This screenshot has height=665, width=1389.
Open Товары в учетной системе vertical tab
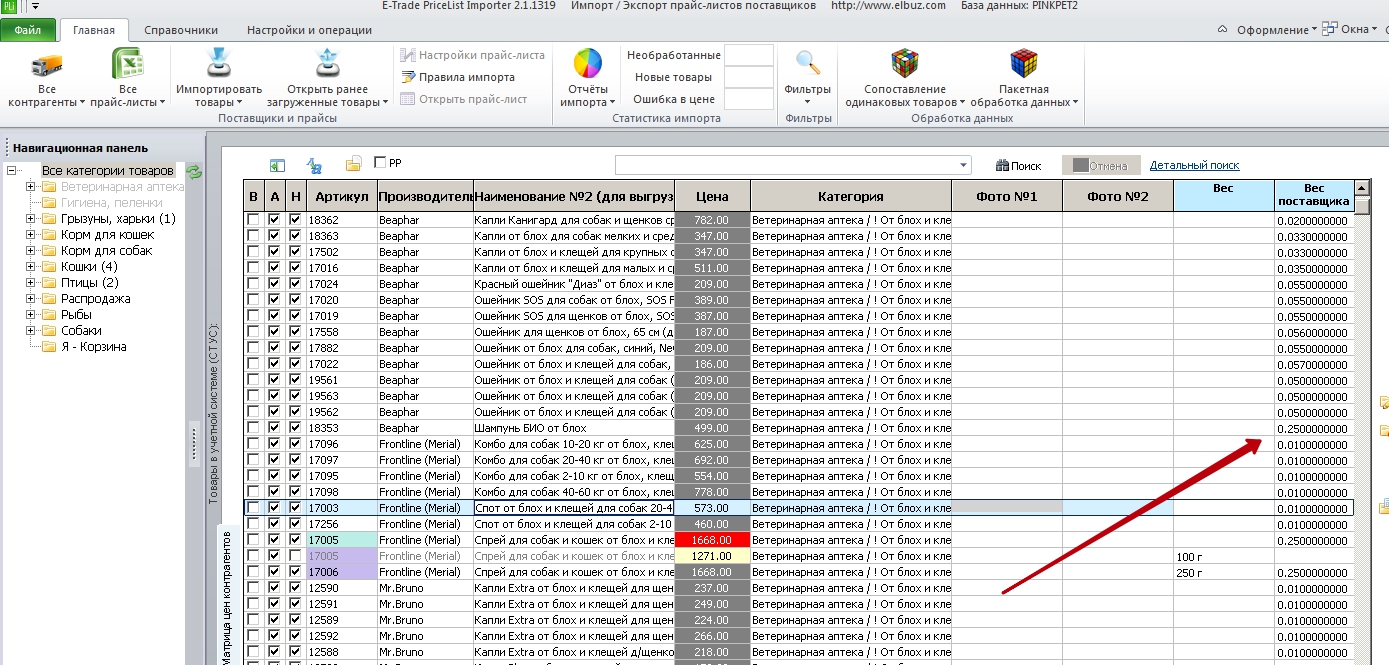212,412
